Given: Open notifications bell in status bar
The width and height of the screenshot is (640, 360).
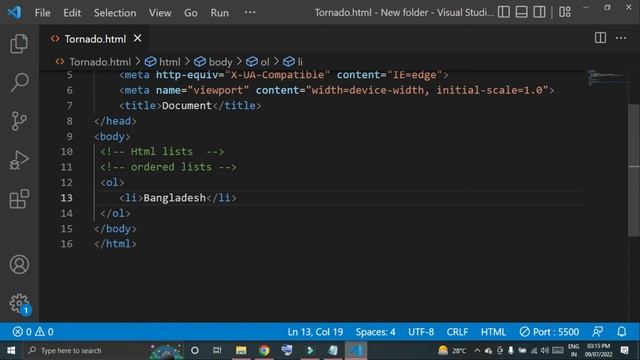Looking at the screenshot, I should (x=622, y=332).
